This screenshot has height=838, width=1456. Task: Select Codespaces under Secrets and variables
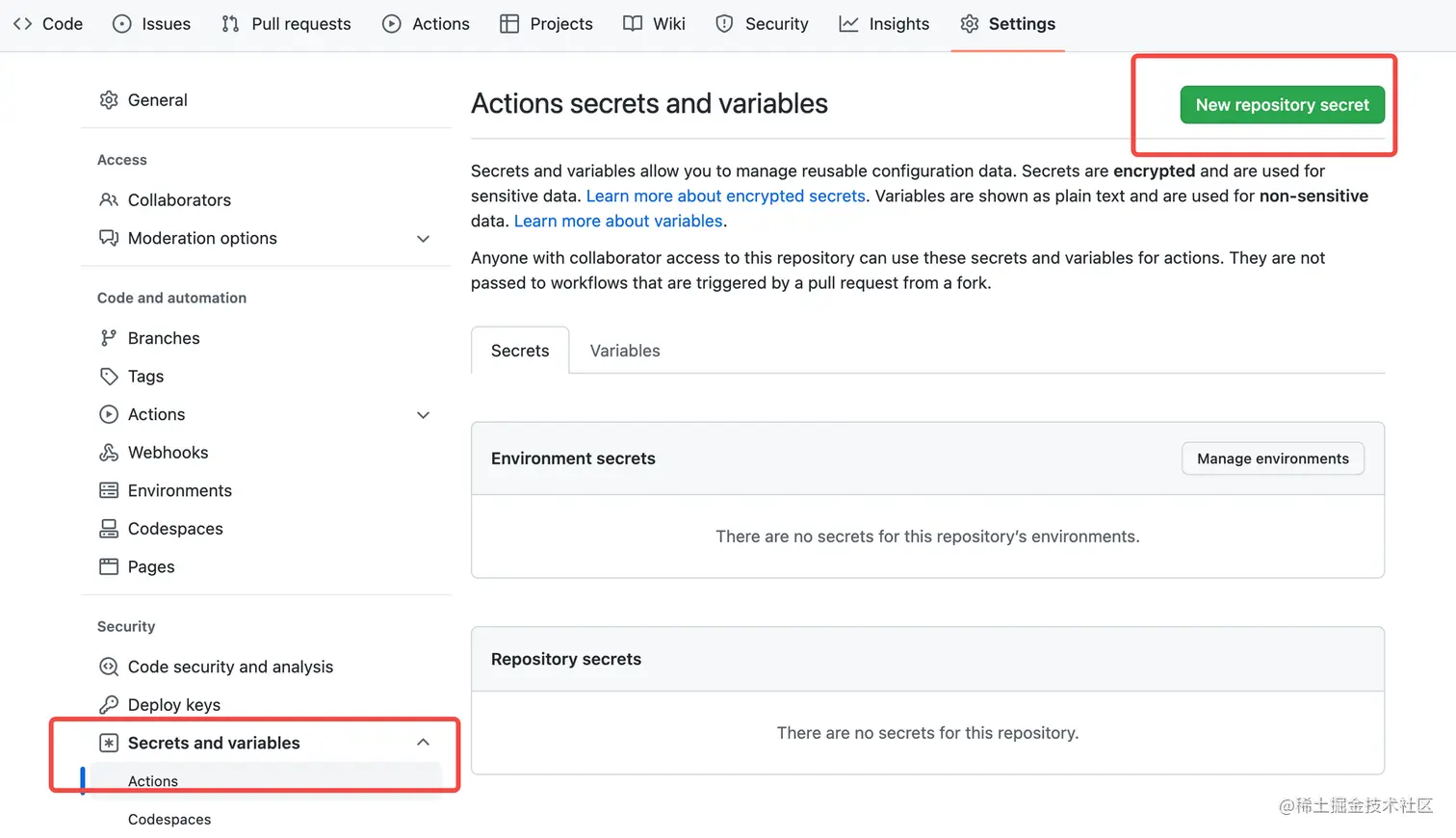click(169, 820)
